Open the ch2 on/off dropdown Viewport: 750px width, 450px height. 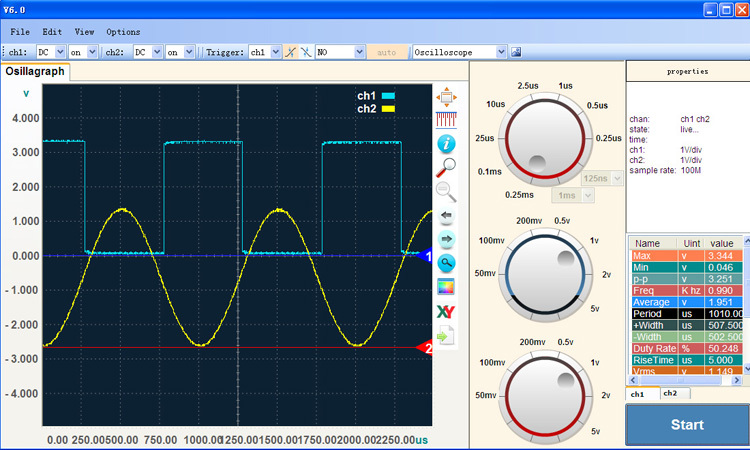(181, 51)
